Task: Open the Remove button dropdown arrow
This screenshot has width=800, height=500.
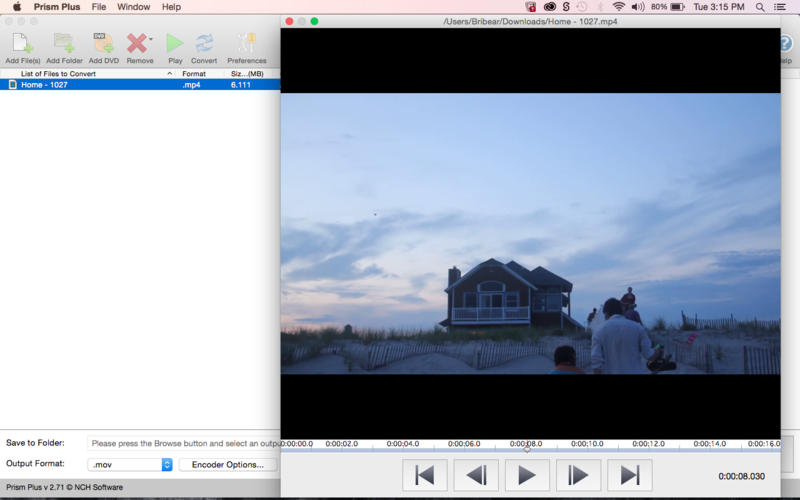Action: [151, 39]
